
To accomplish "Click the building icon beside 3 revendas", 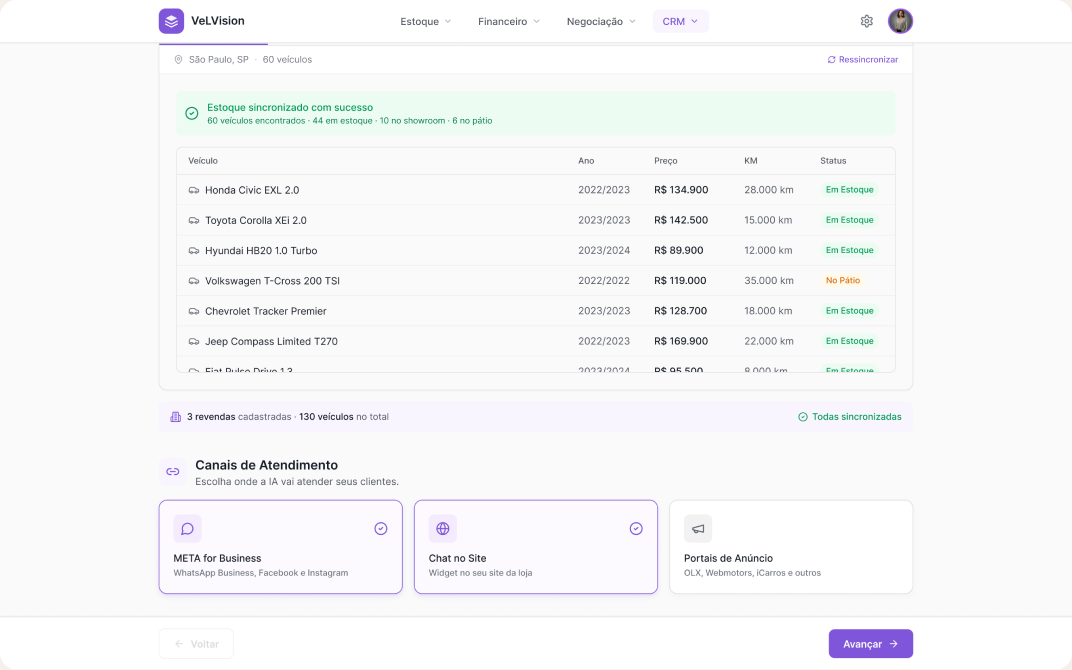I will point(175,417).
